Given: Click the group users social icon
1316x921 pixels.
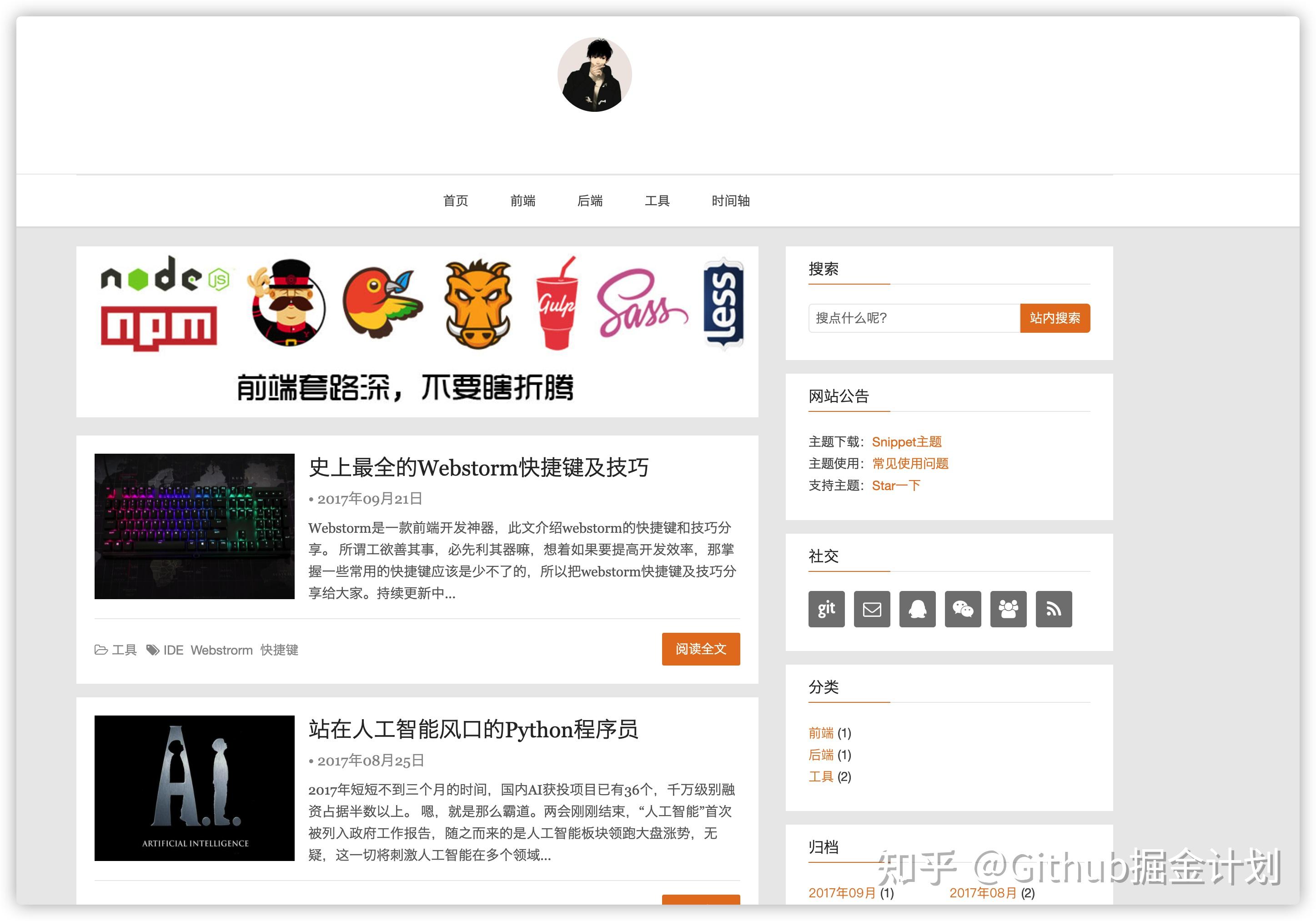Looking at the screenshot, I should (1008, 609).
